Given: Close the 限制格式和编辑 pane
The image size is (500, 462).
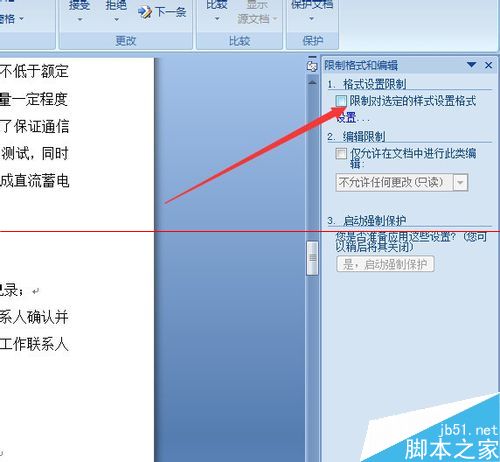Looking at the screenshot, I should (489, 65).
